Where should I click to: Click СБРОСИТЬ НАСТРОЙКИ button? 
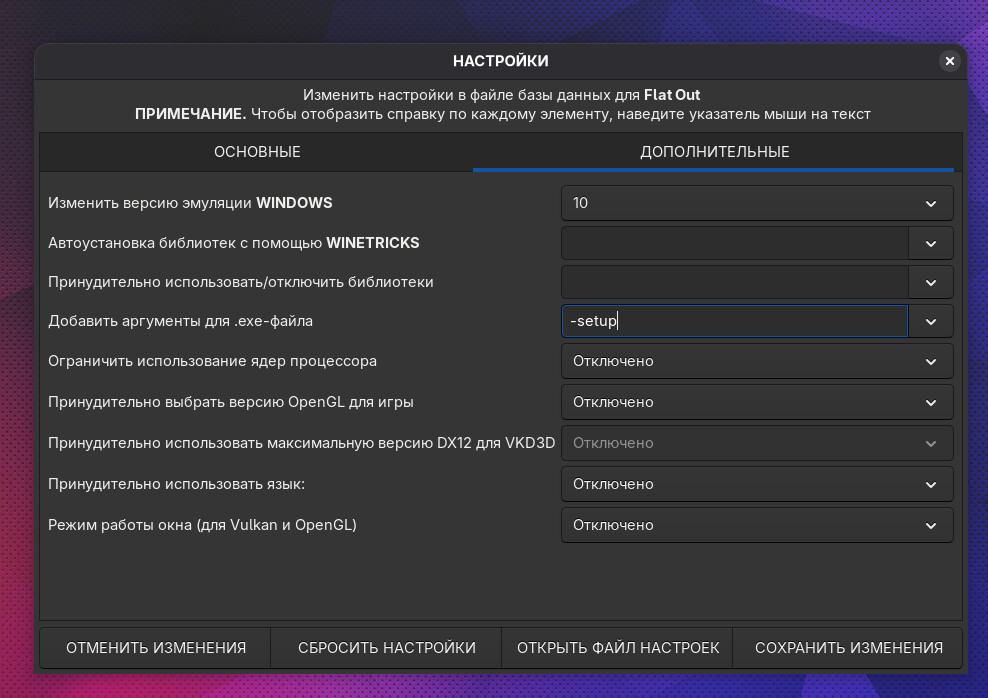click(387, 648)
